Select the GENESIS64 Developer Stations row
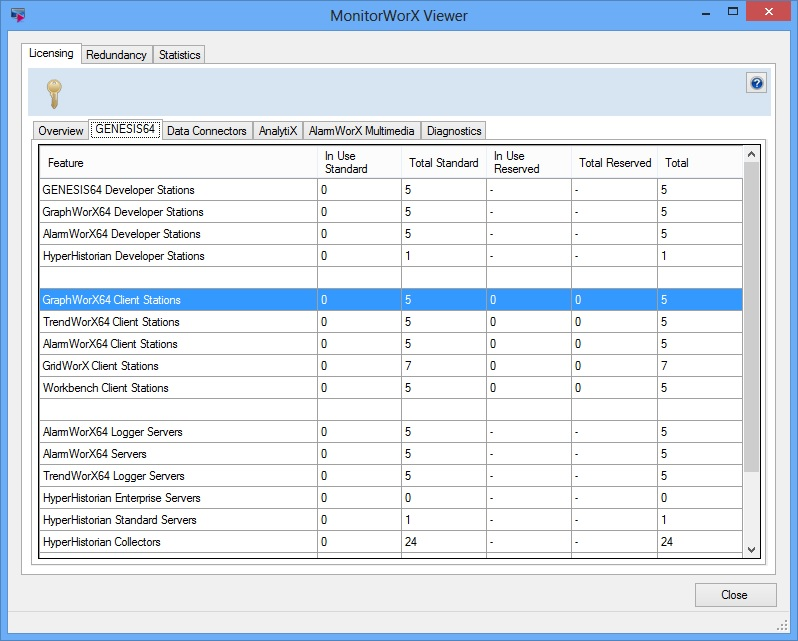798x641 pixels. pyautogui.click(x=118, y=190)
